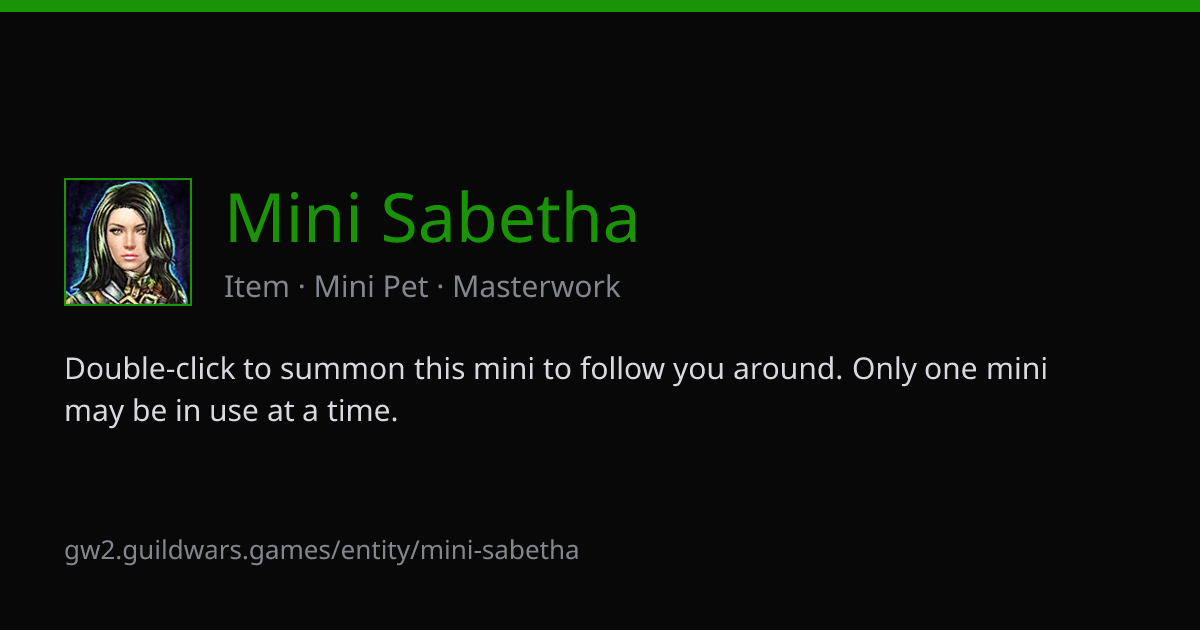Screen dimensions: 1200x630
Task: Click the dot separator before "Masterwork"
Action: pos(440,288)
